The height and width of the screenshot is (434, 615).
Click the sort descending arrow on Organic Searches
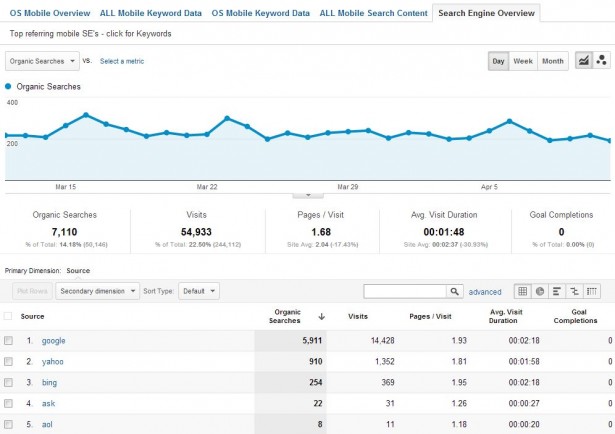click(x=322, y=316)
